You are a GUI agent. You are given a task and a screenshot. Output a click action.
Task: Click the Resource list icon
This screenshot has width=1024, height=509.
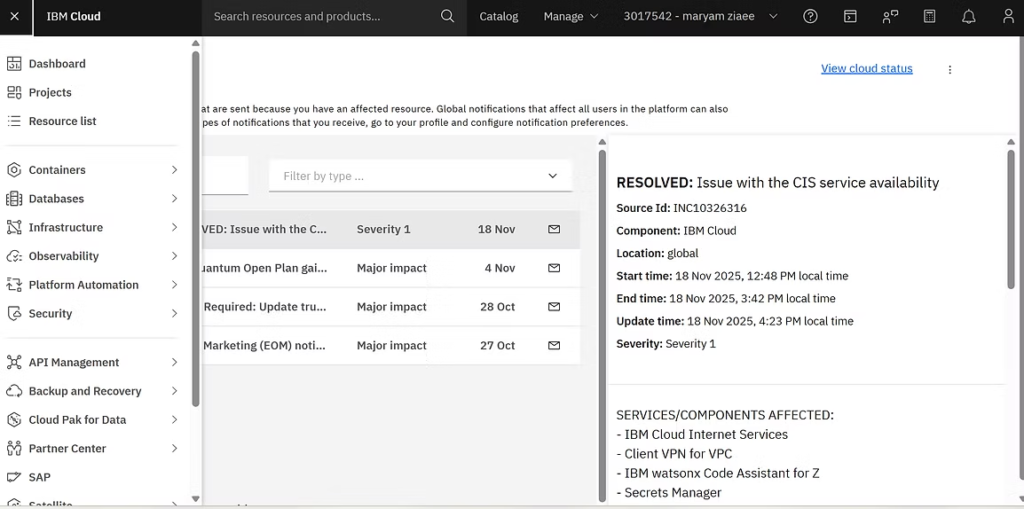(14, 121)
